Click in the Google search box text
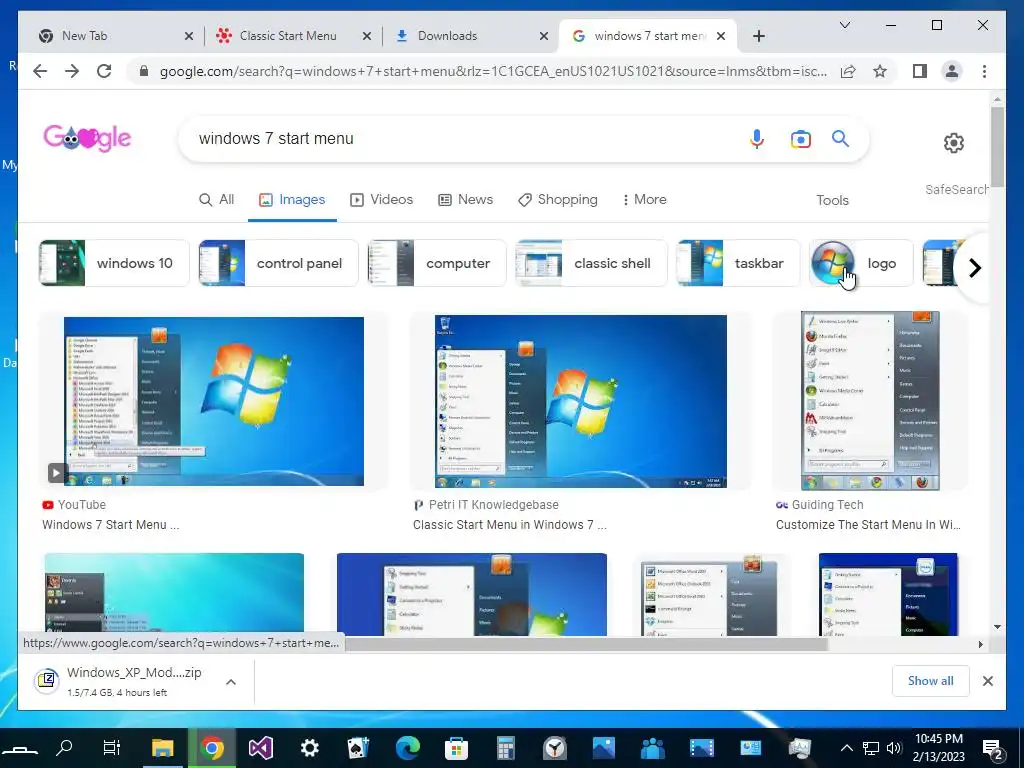This screenshot has height=768, width=1024. point(276,138)
